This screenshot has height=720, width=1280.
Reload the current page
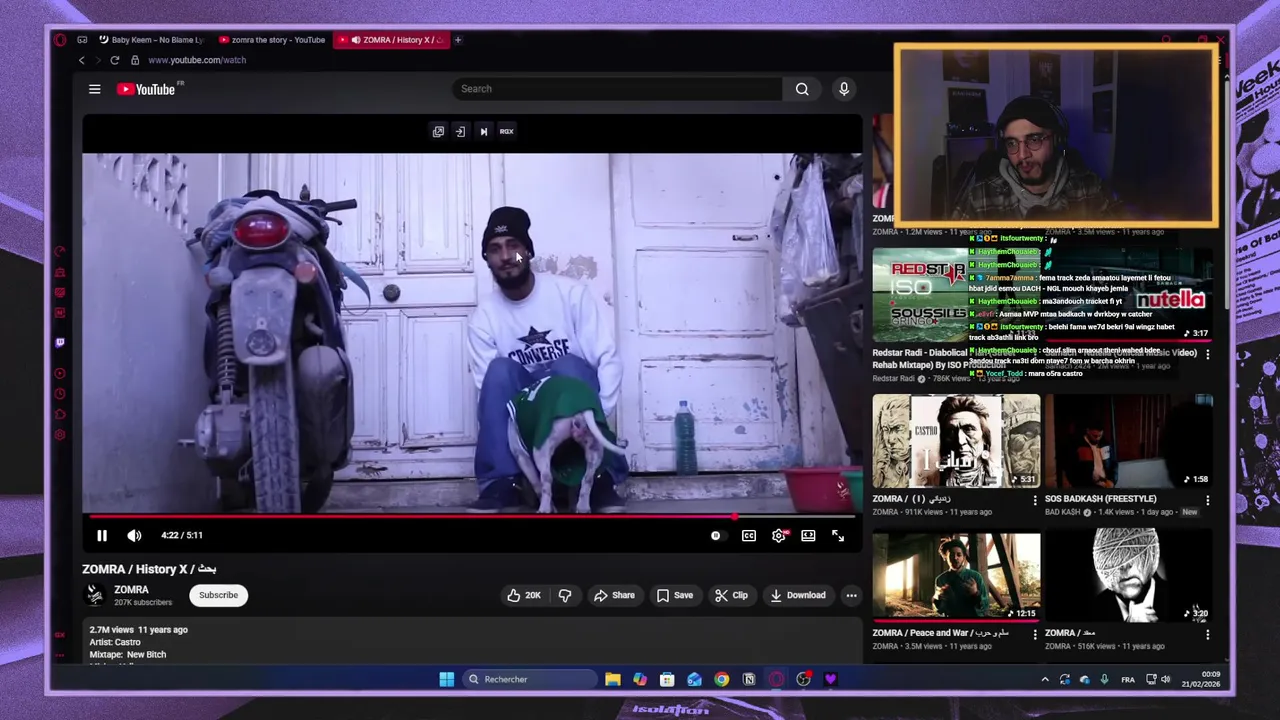point(115,60)
